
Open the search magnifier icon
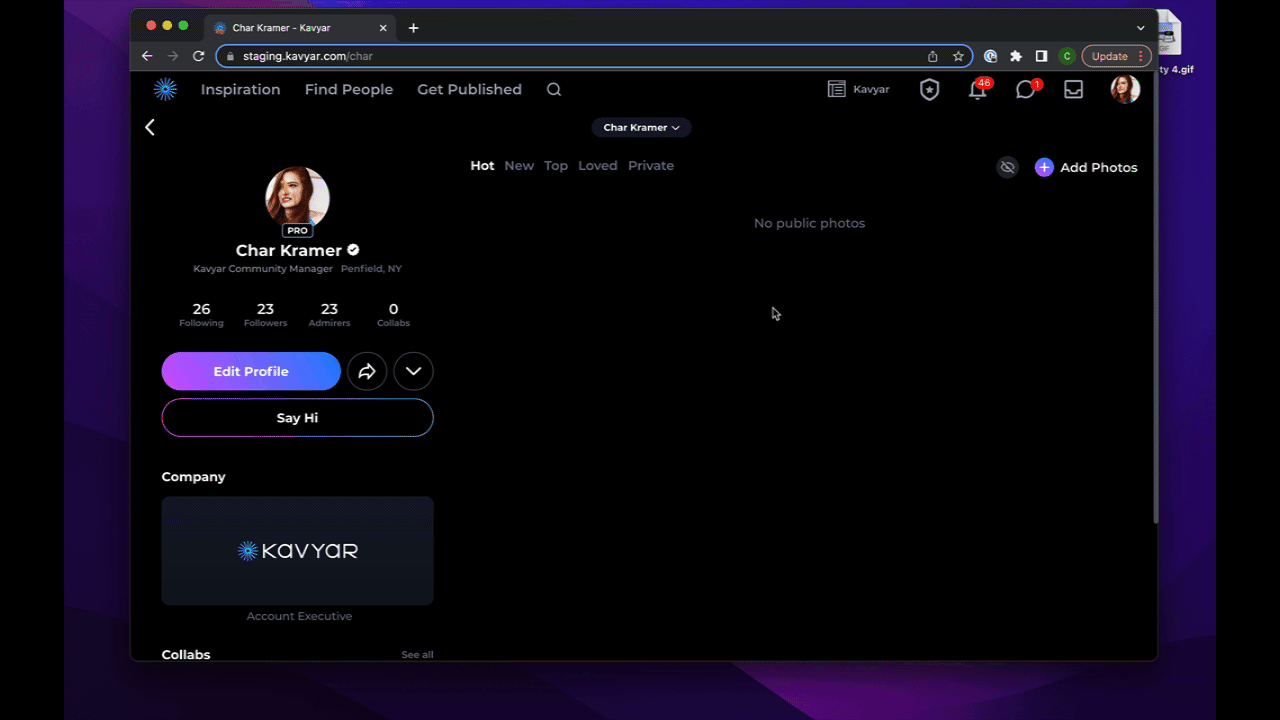pos(554,89)
